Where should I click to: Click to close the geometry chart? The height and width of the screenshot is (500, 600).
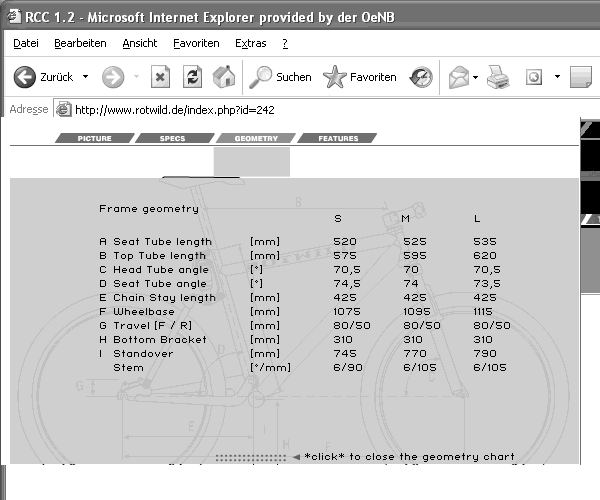(x=409, y=457)
